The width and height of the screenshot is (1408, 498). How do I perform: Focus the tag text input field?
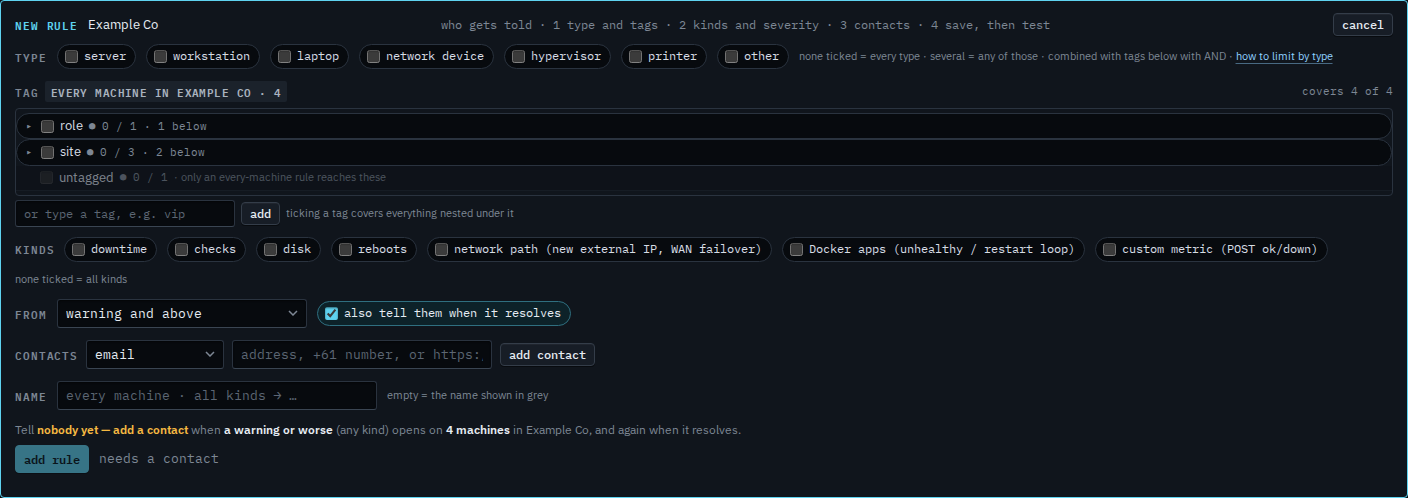point(125,214)
